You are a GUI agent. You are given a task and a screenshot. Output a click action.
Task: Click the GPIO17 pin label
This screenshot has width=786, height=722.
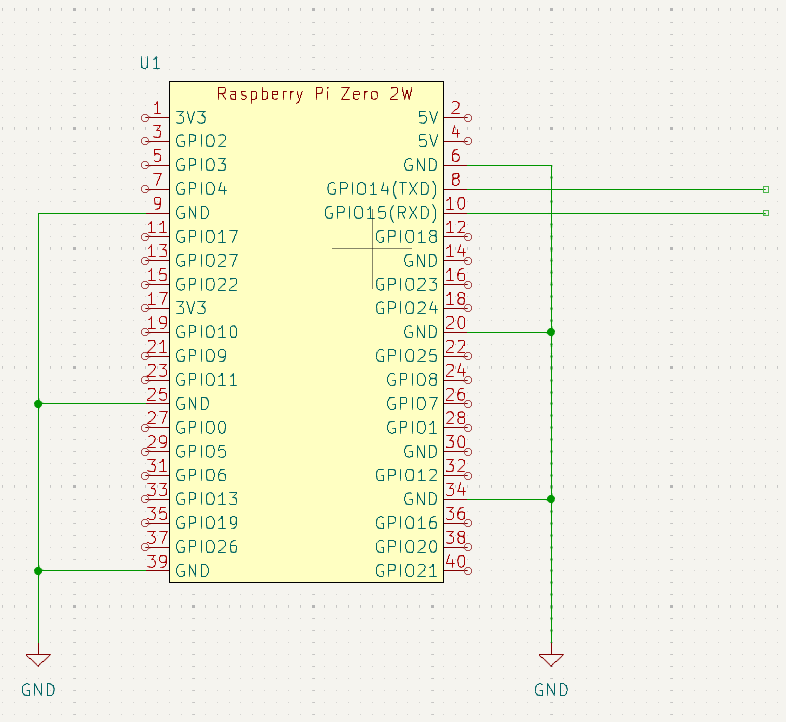click(x=207, y=237)
